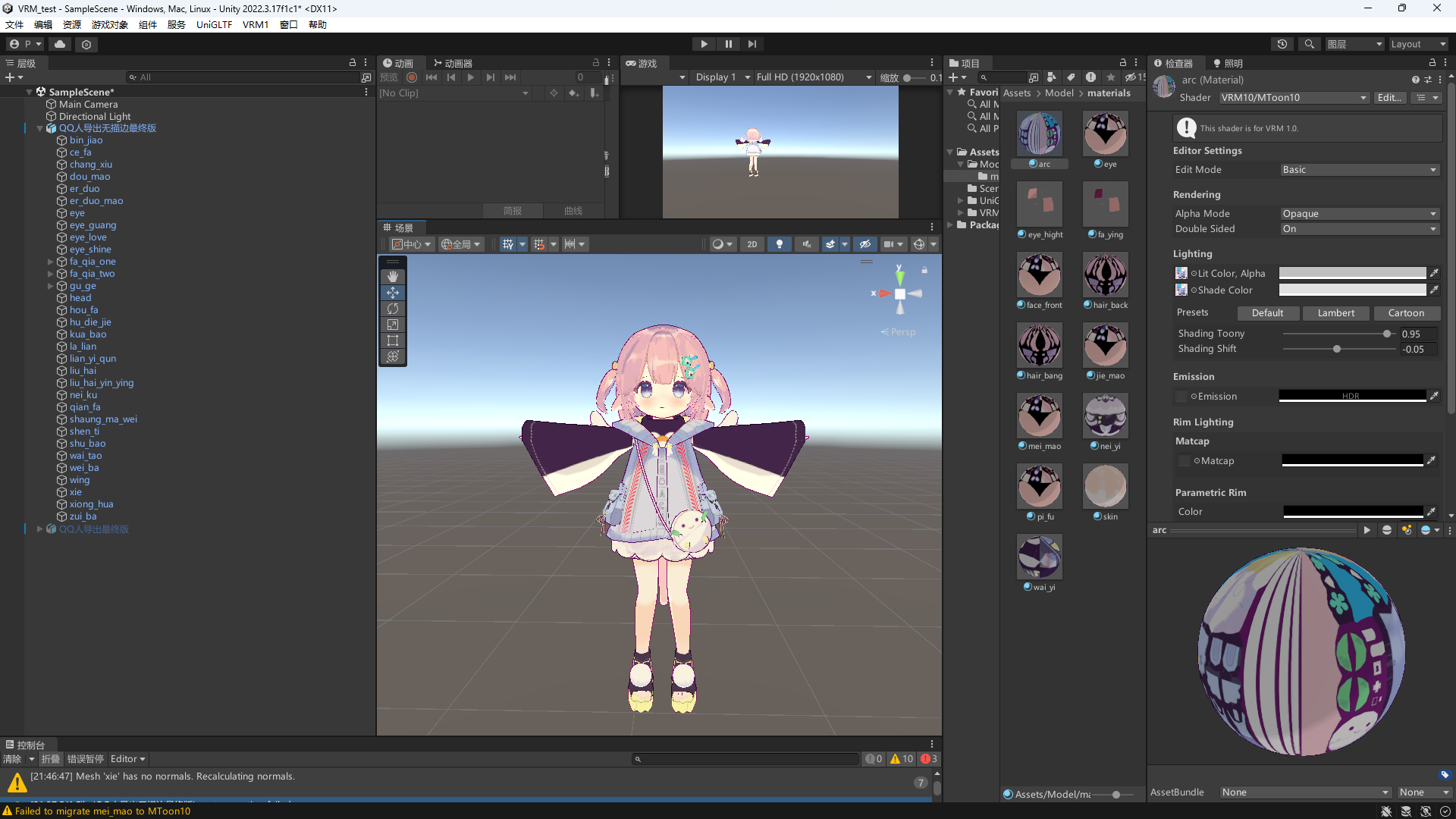Click the Lit Color swatch
1456x819 pixels.
point(1352,273)
